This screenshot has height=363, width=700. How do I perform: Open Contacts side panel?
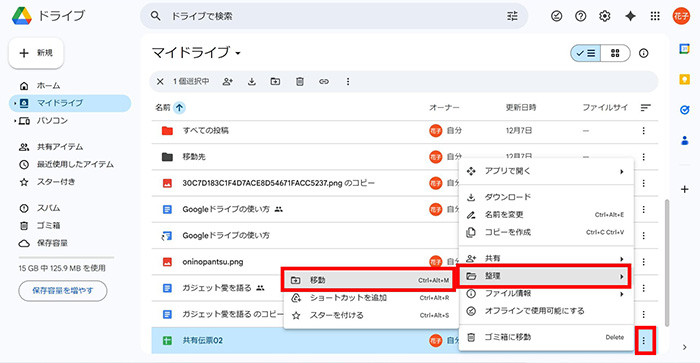tap(684, 141)
